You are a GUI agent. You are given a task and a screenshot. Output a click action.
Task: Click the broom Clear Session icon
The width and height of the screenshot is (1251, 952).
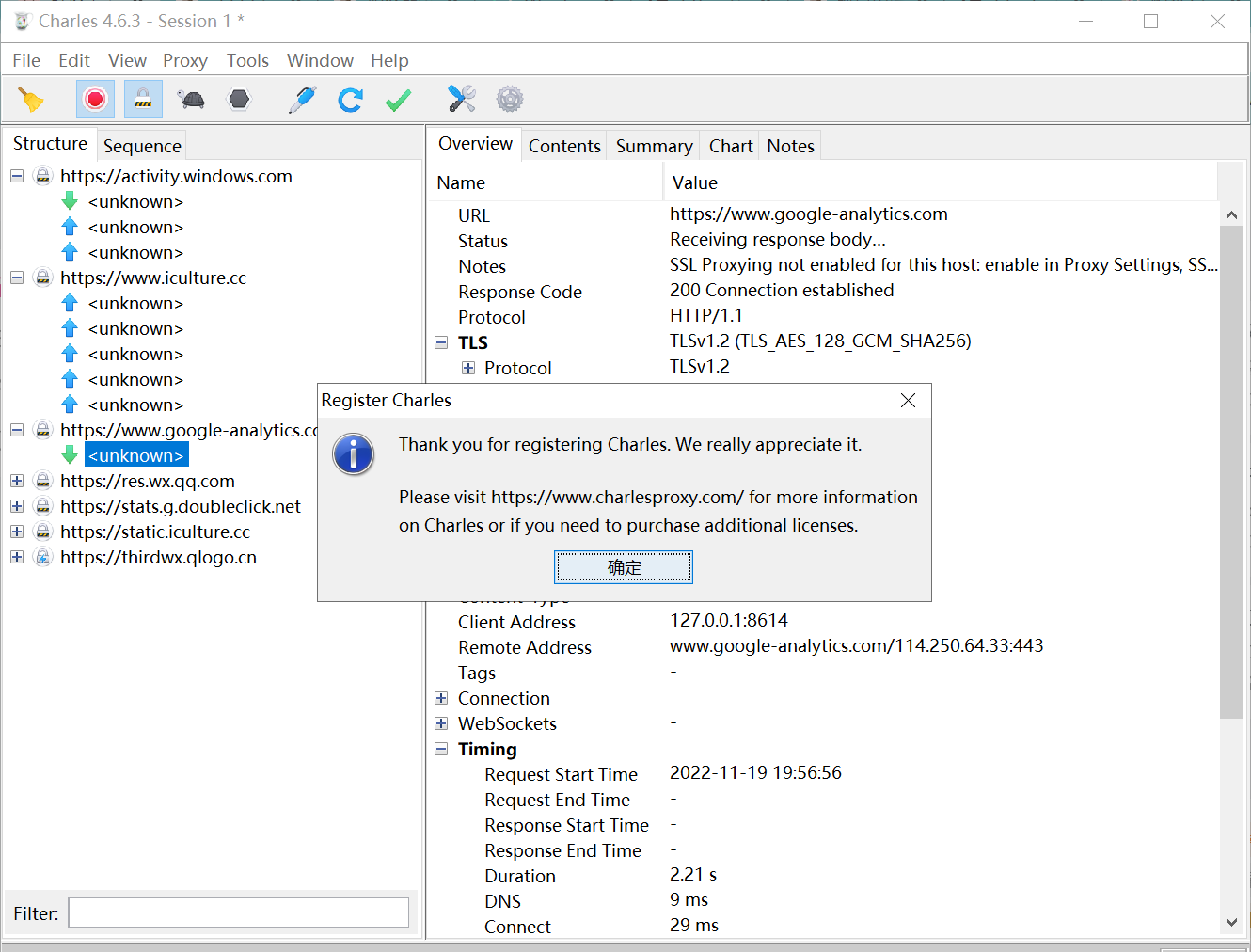click(31, 100)
